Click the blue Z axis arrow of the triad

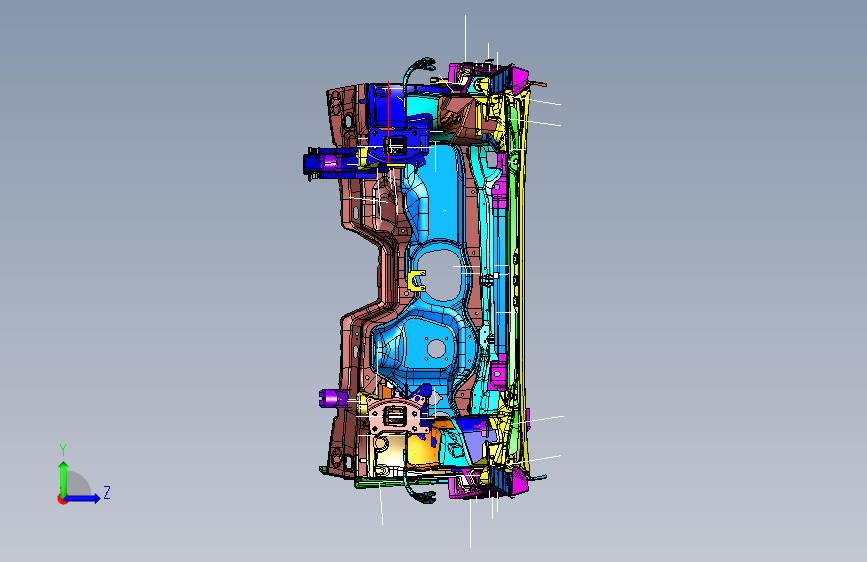pyautogui.click(x=83, y=498)
